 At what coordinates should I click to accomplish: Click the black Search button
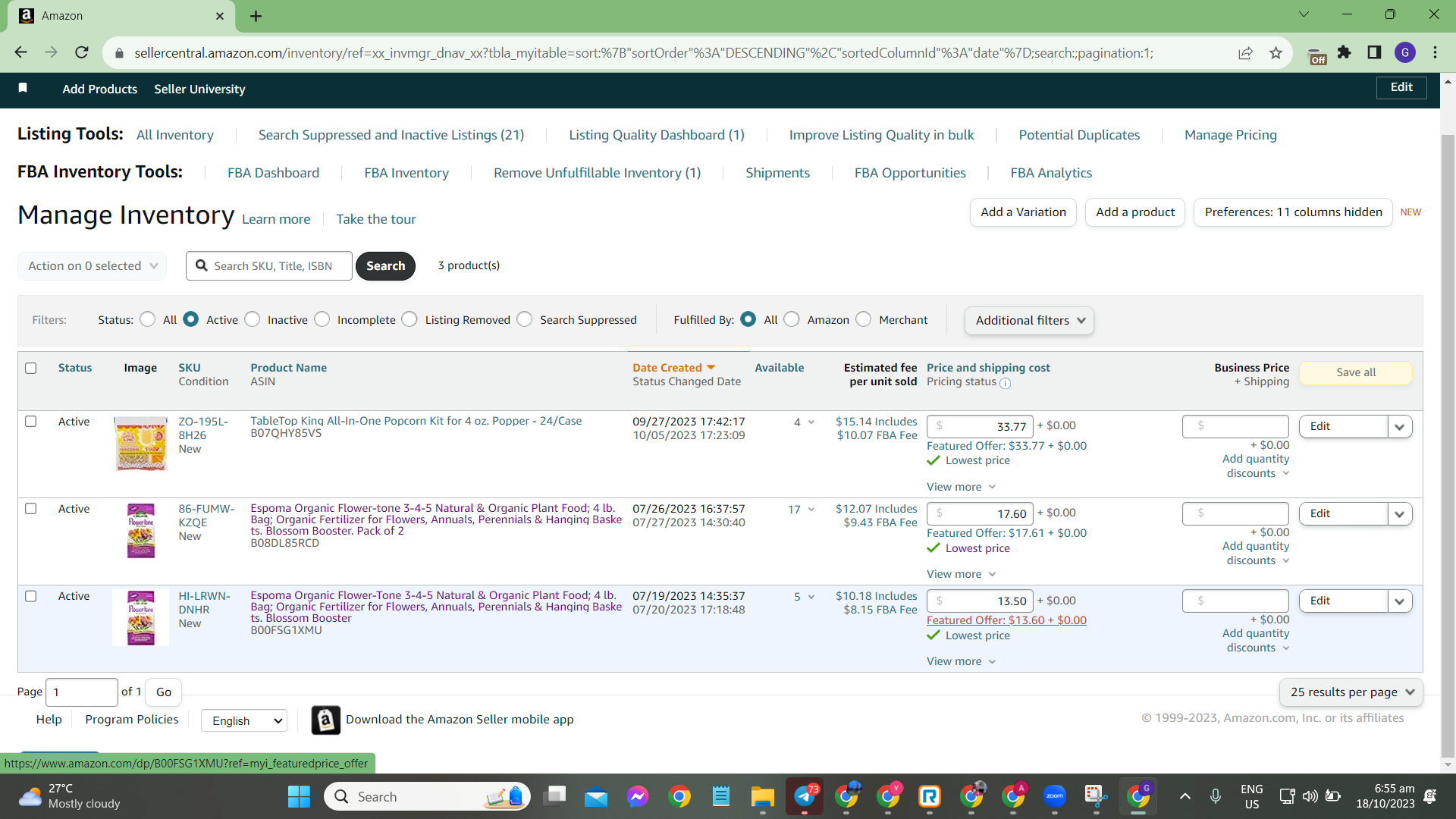[x=385, y=266]
